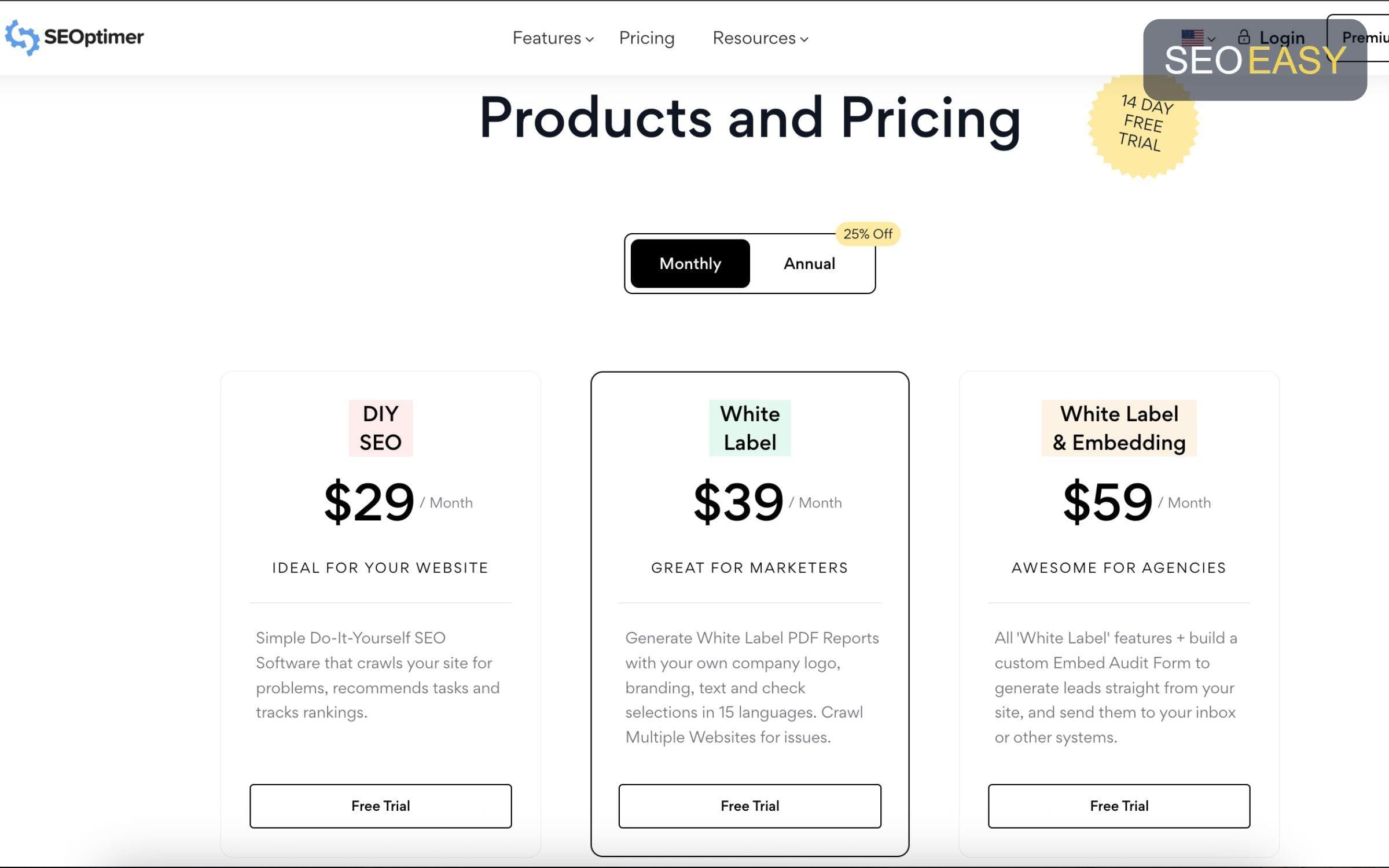Screen dimensions: 1389x868
Task: Click the padlock icon beside Login
Action: [1244, 38]
